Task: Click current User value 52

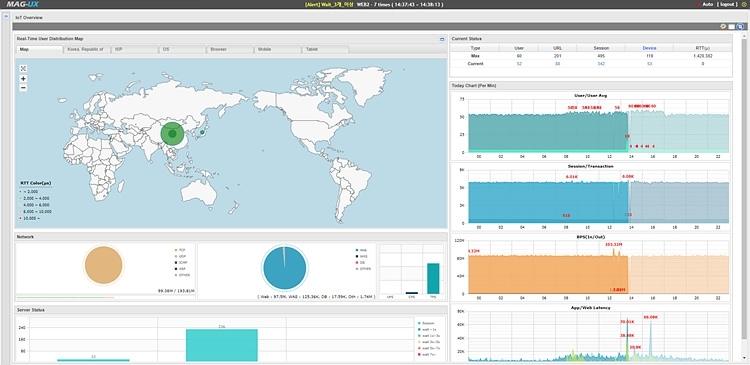Action: point(519,64)
